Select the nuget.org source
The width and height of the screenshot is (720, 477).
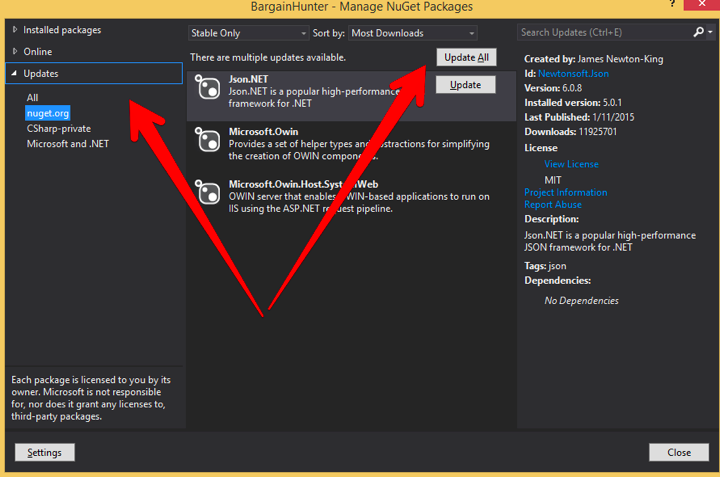(x=48, y=113)
